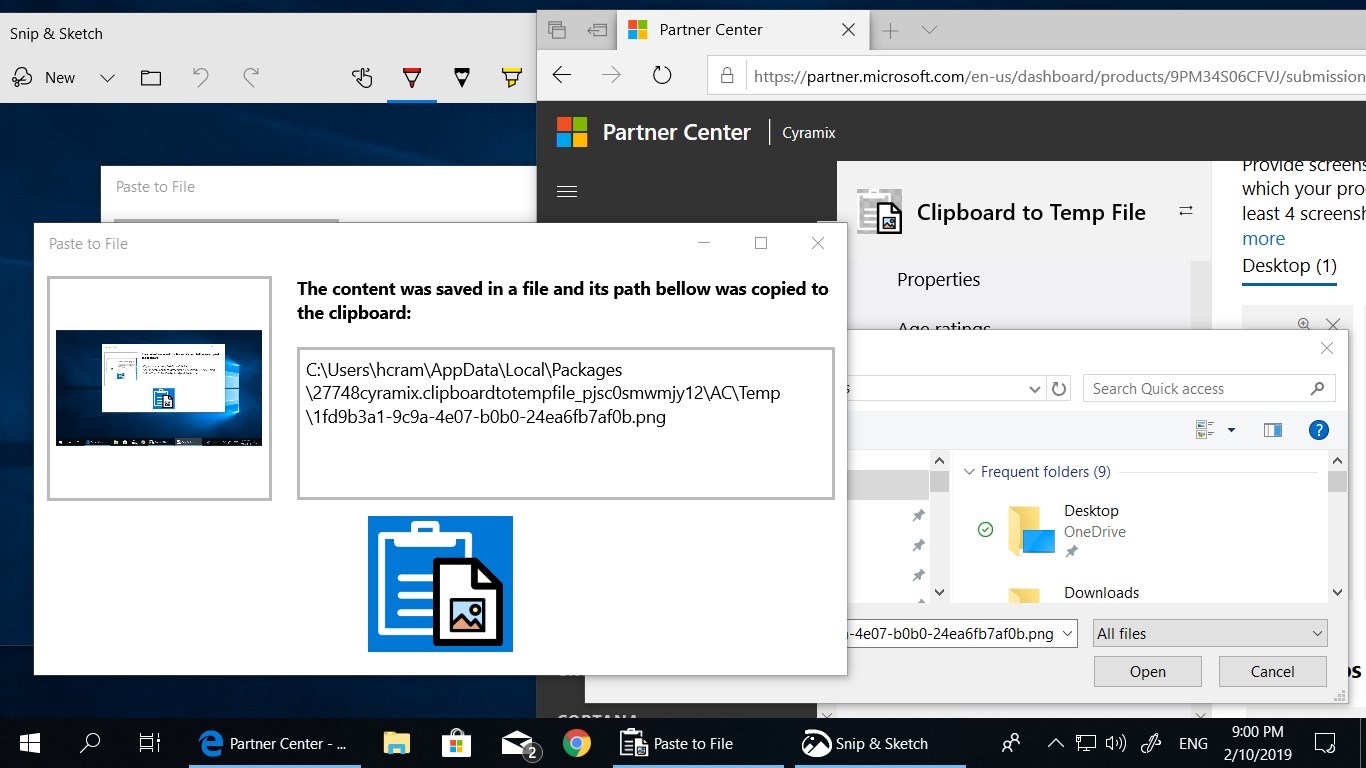Open Microsoft Store from taskbar
This screenshot has height=768, width=1366.
(x=457, y=743)
